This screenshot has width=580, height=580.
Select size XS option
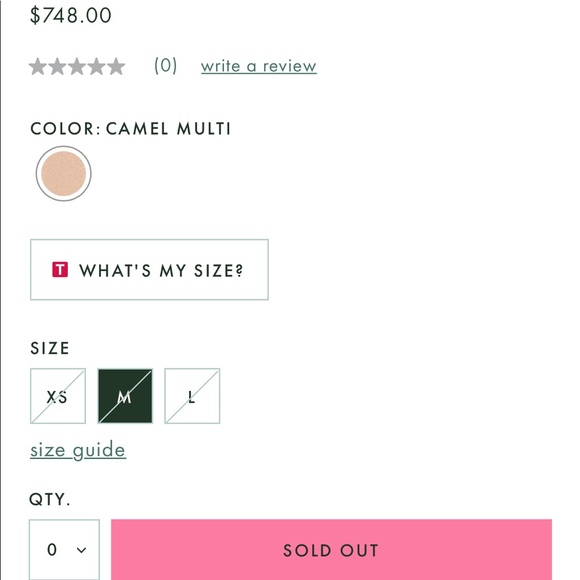click(x=58, y=396)
